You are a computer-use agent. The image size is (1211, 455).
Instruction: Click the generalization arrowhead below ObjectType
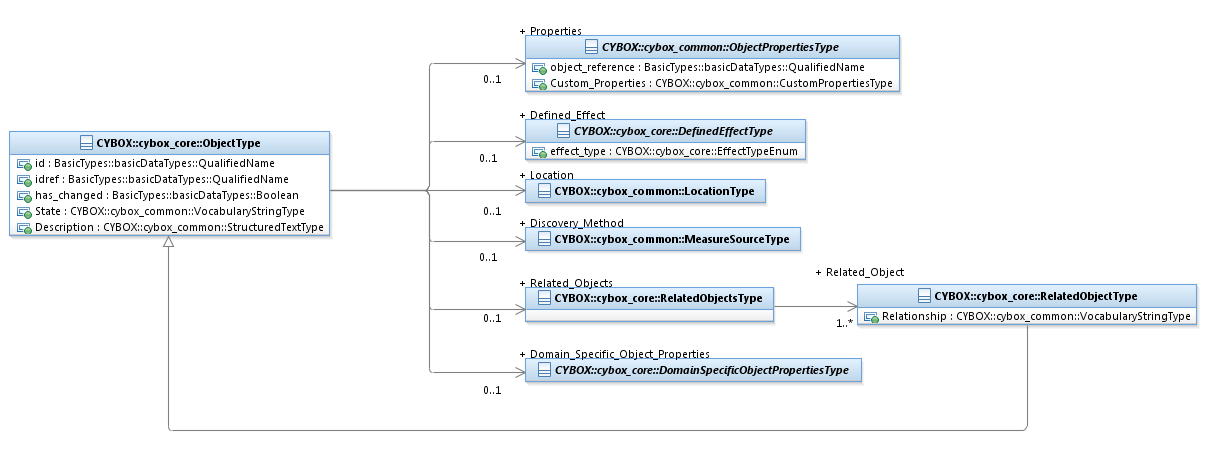click(x=169, y=245)
